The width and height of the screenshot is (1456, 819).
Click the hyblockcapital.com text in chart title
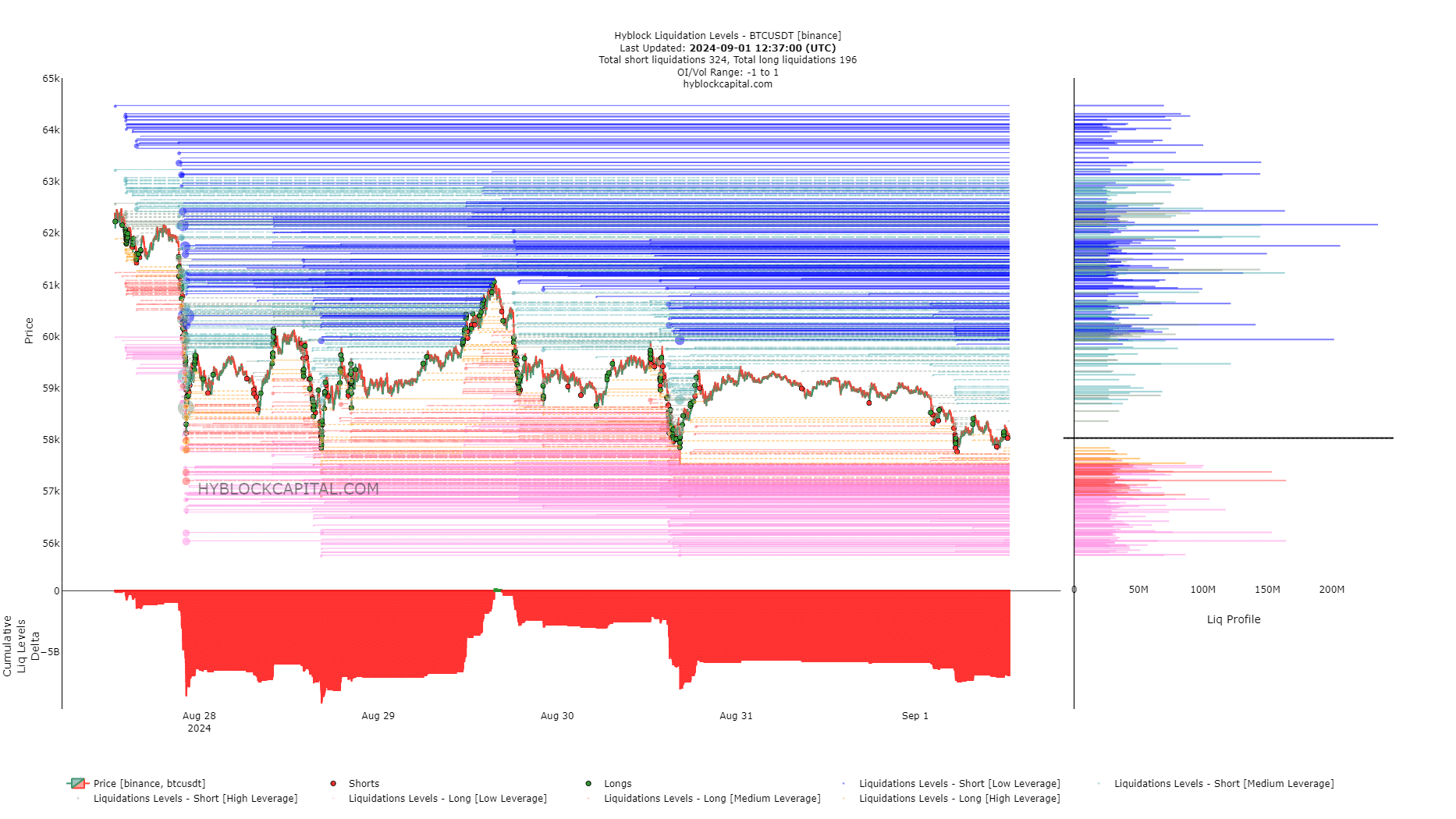pos(727,84)
